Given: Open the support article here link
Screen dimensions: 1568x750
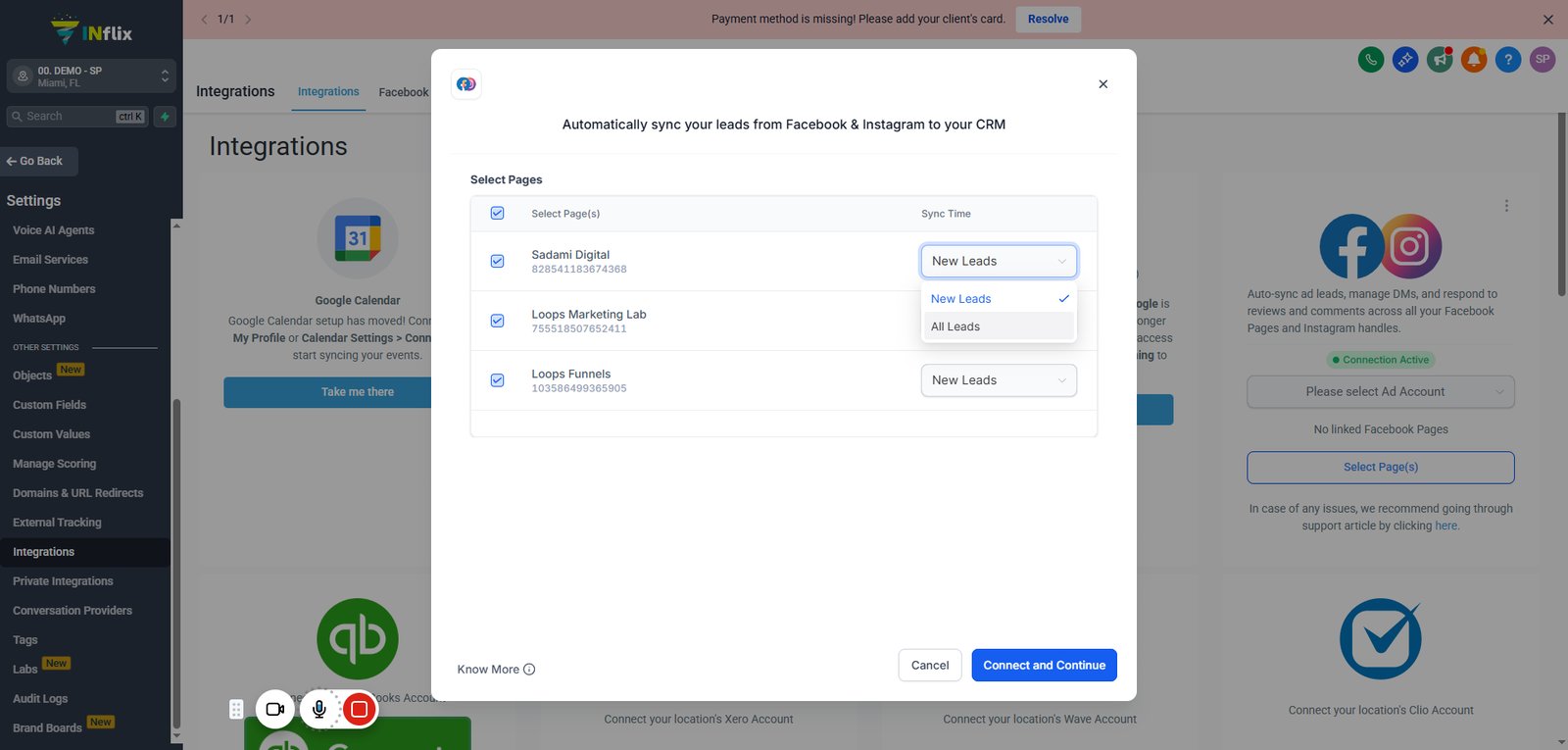Looking at the screenshot, I should tap(1446, 526).
